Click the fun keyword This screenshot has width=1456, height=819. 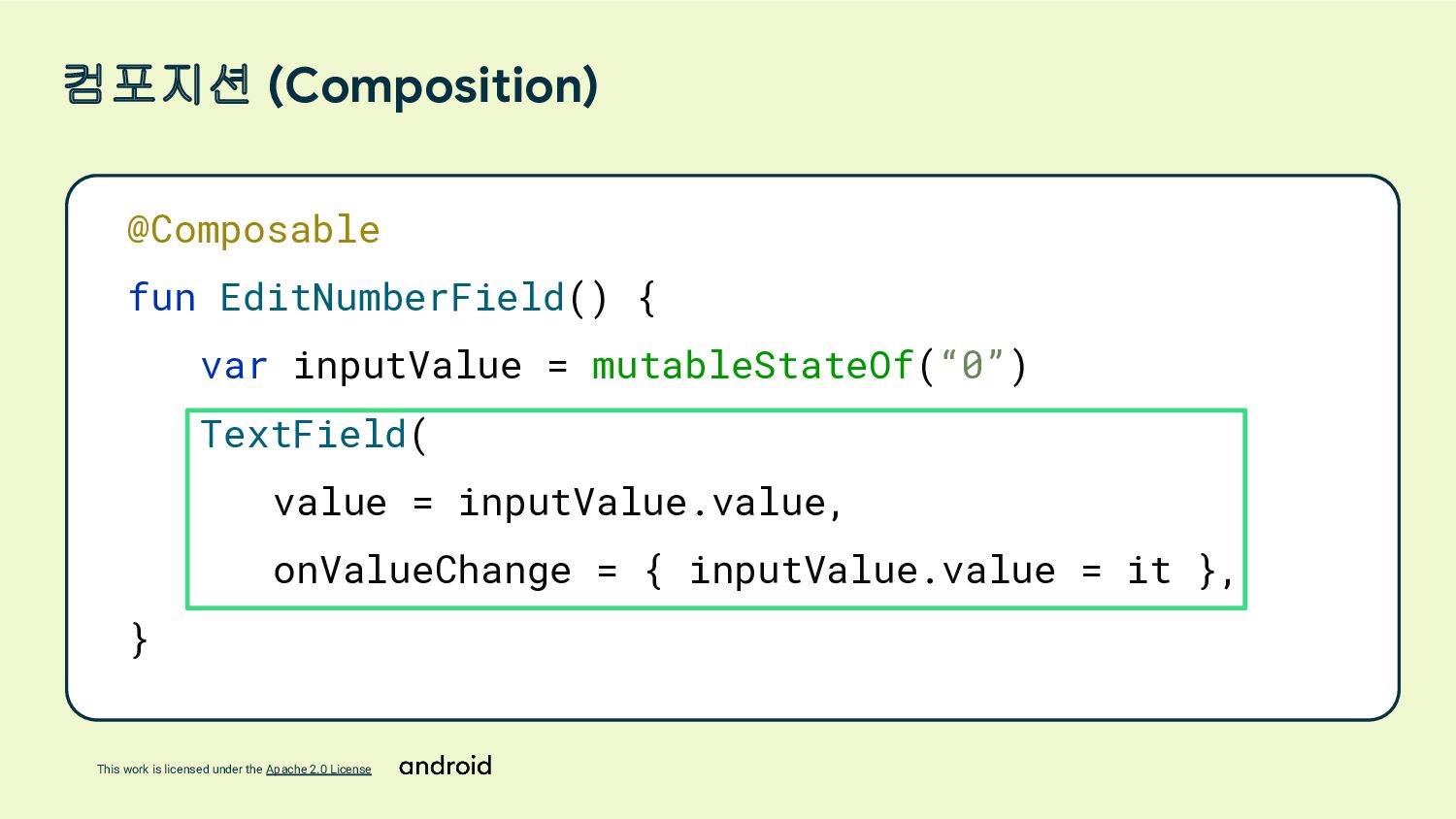pyautogui.click(x=162, y=298)
